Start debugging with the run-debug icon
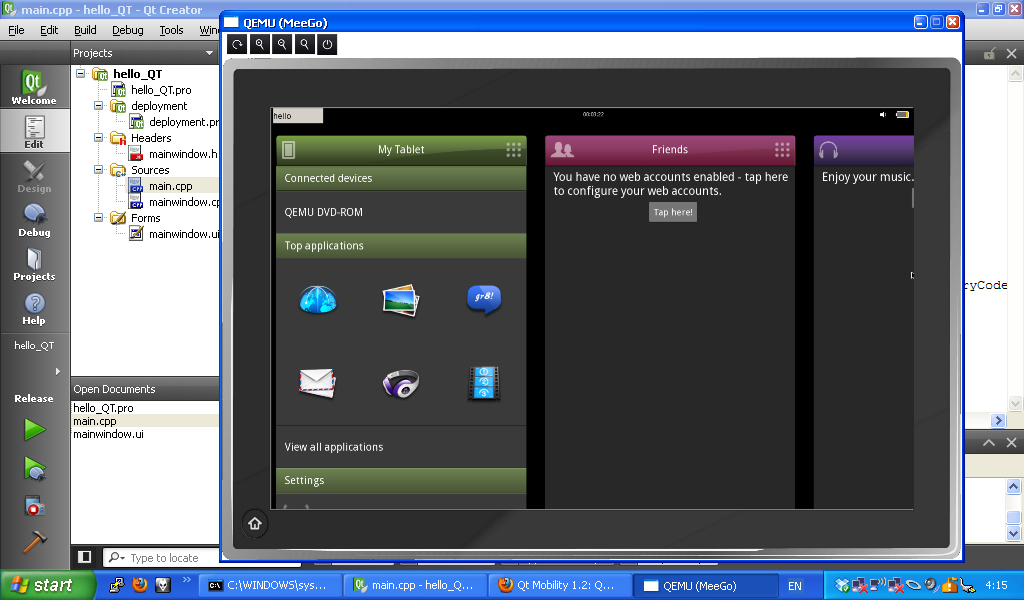 point(35,469)
